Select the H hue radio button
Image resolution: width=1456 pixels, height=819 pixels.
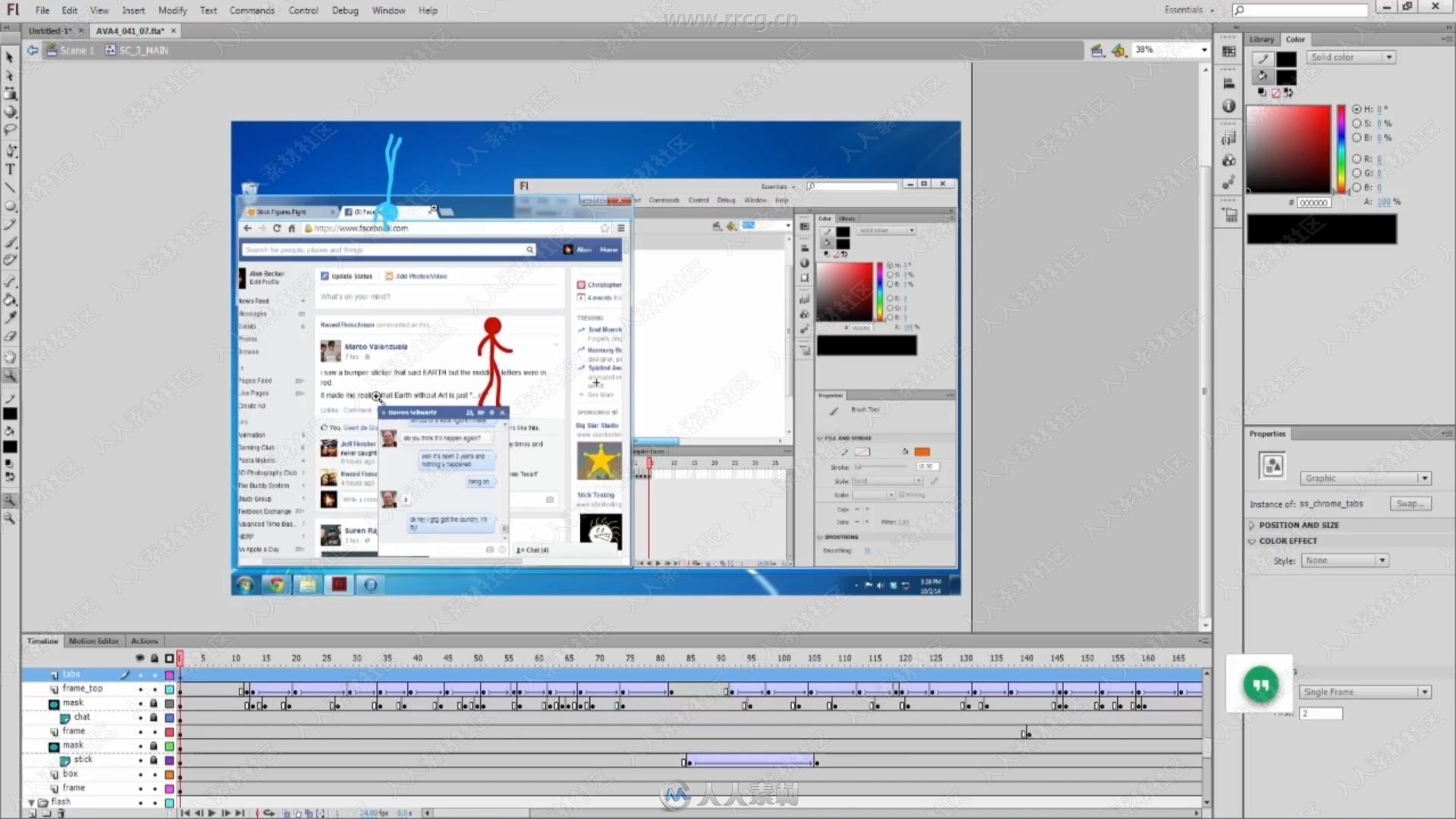click(1357, 109)
